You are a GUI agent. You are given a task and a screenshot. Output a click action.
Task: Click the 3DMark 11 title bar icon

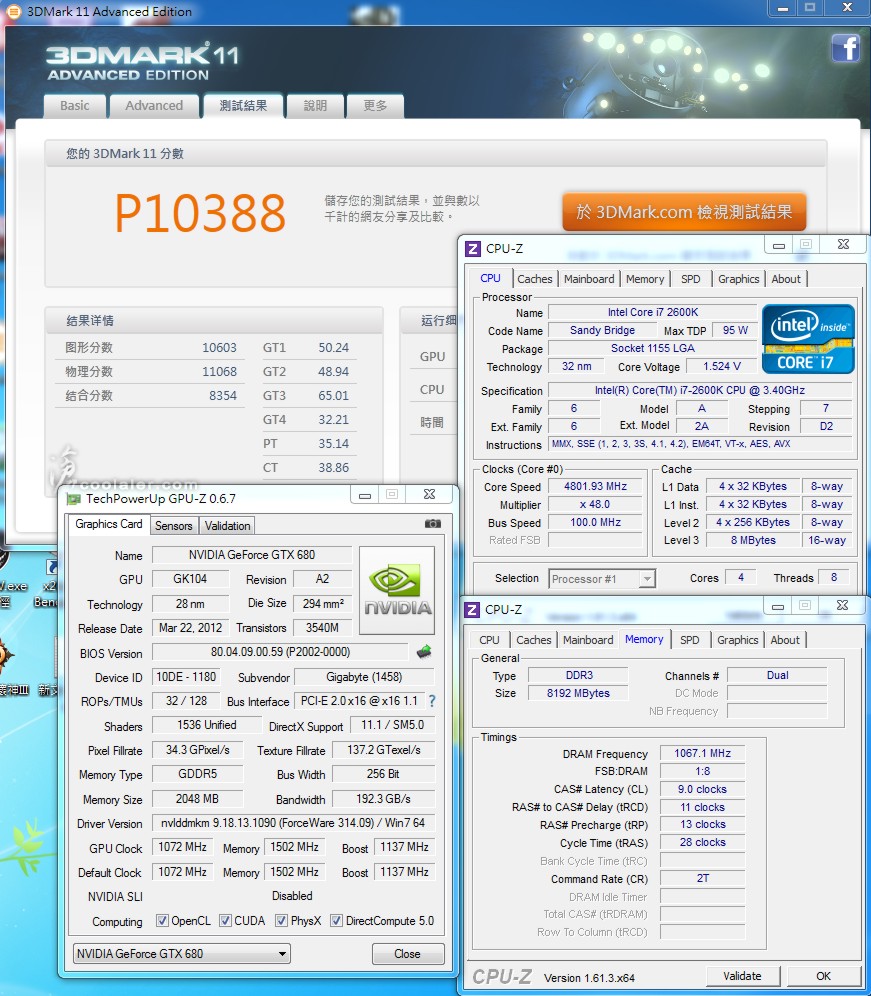pos(13,11)
